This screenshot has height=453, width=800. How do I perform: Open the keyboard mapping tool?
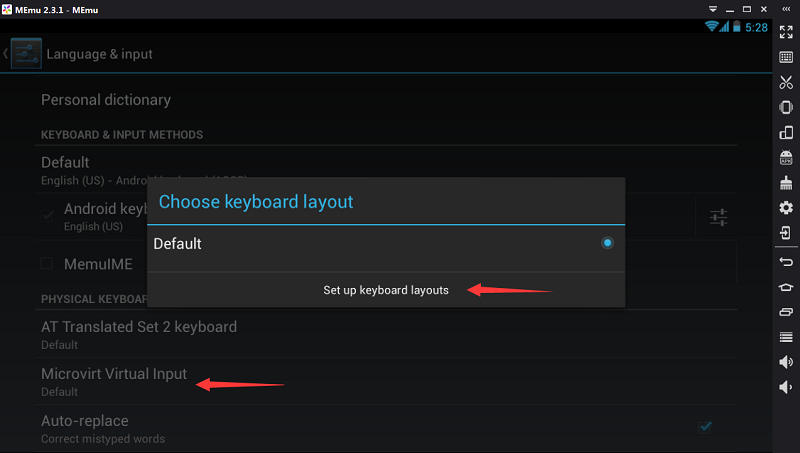[x=786, y=57]
